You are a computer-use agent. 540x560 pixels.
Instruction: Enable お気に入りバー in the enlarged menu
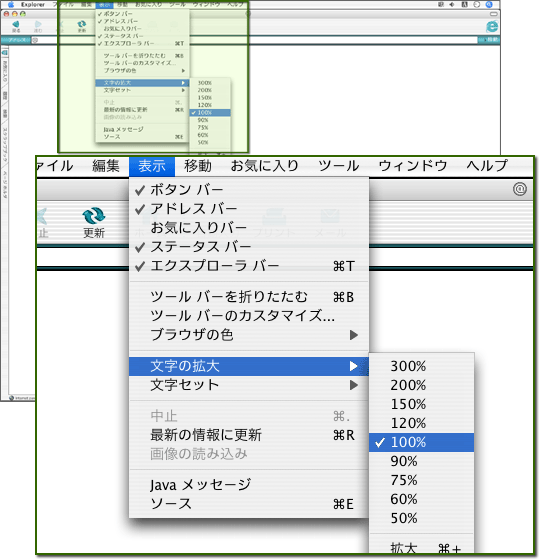point(249,228)
